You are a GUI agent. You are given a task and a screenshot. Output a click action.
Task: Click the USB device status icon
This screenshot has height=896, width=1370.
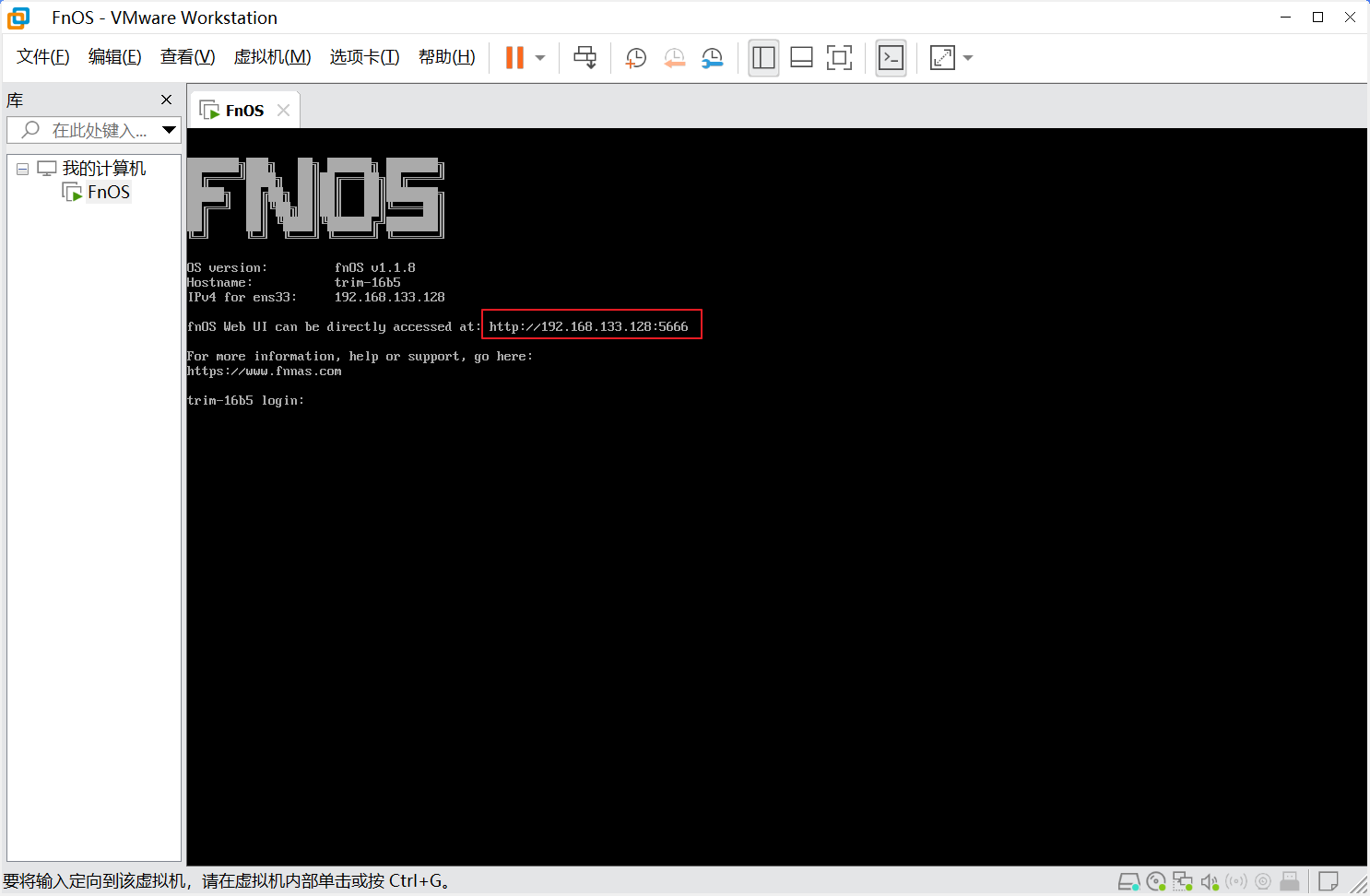pyautogui.click(x=1290, y=881)
